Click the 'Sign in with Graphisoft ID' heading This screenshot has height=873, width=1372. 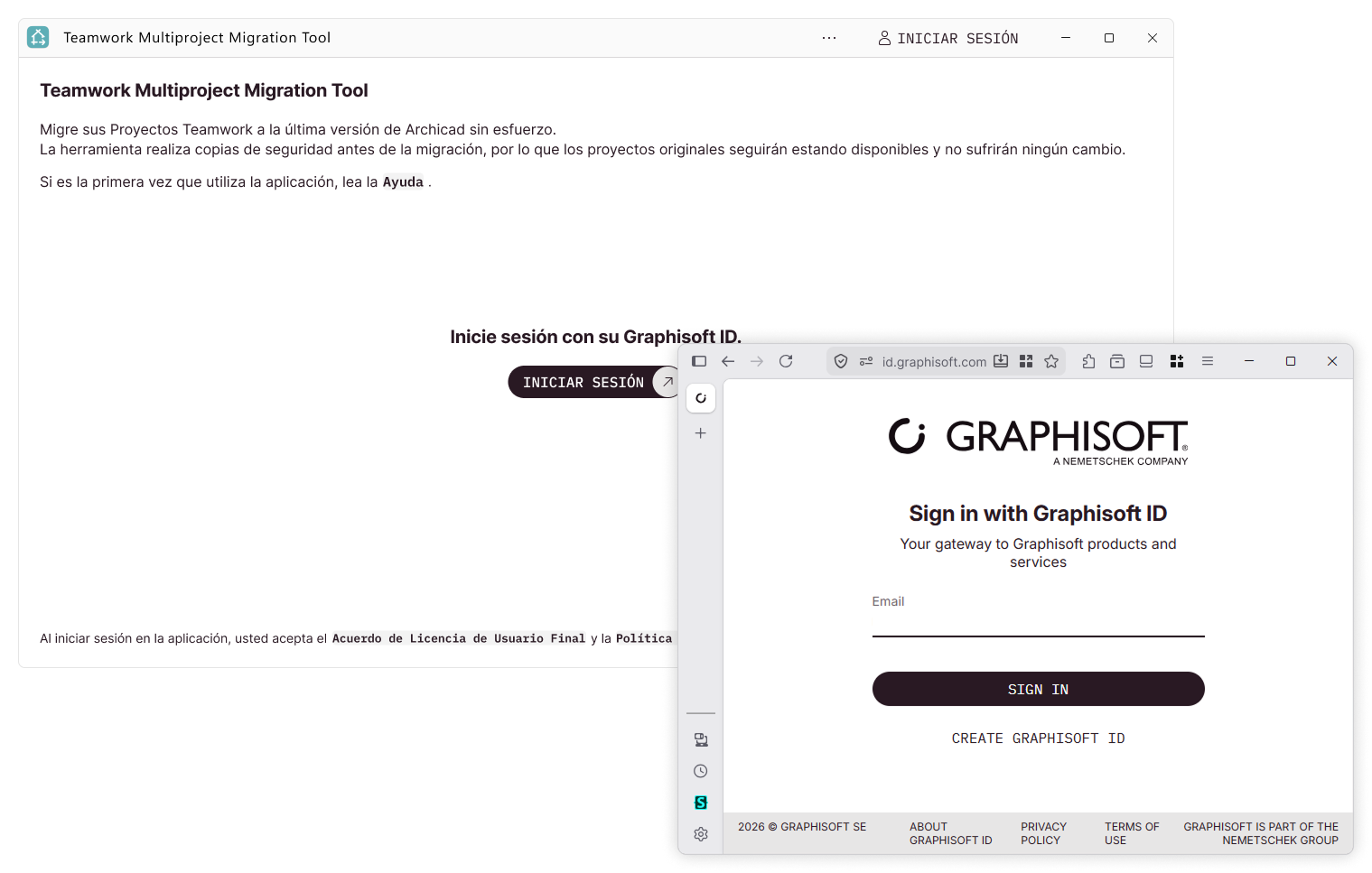[1039, 514]
